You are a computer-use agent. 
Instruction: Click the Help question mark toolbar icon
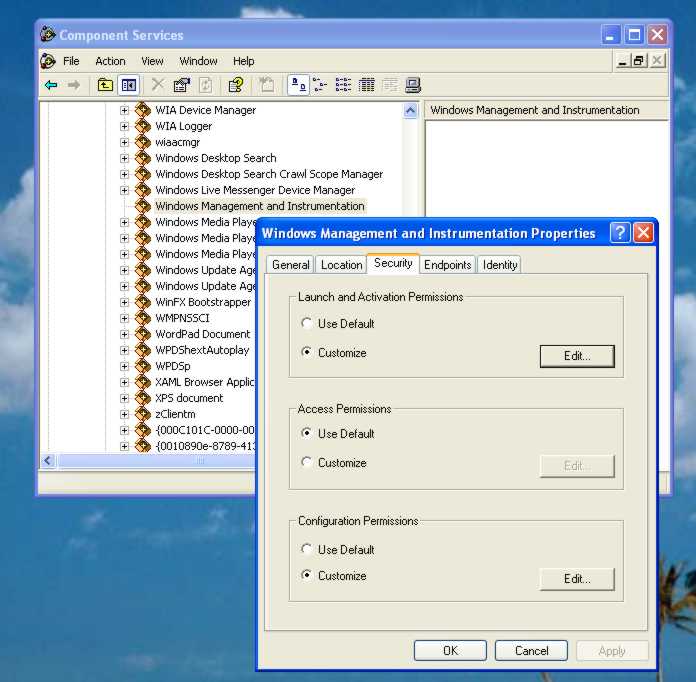236,85
